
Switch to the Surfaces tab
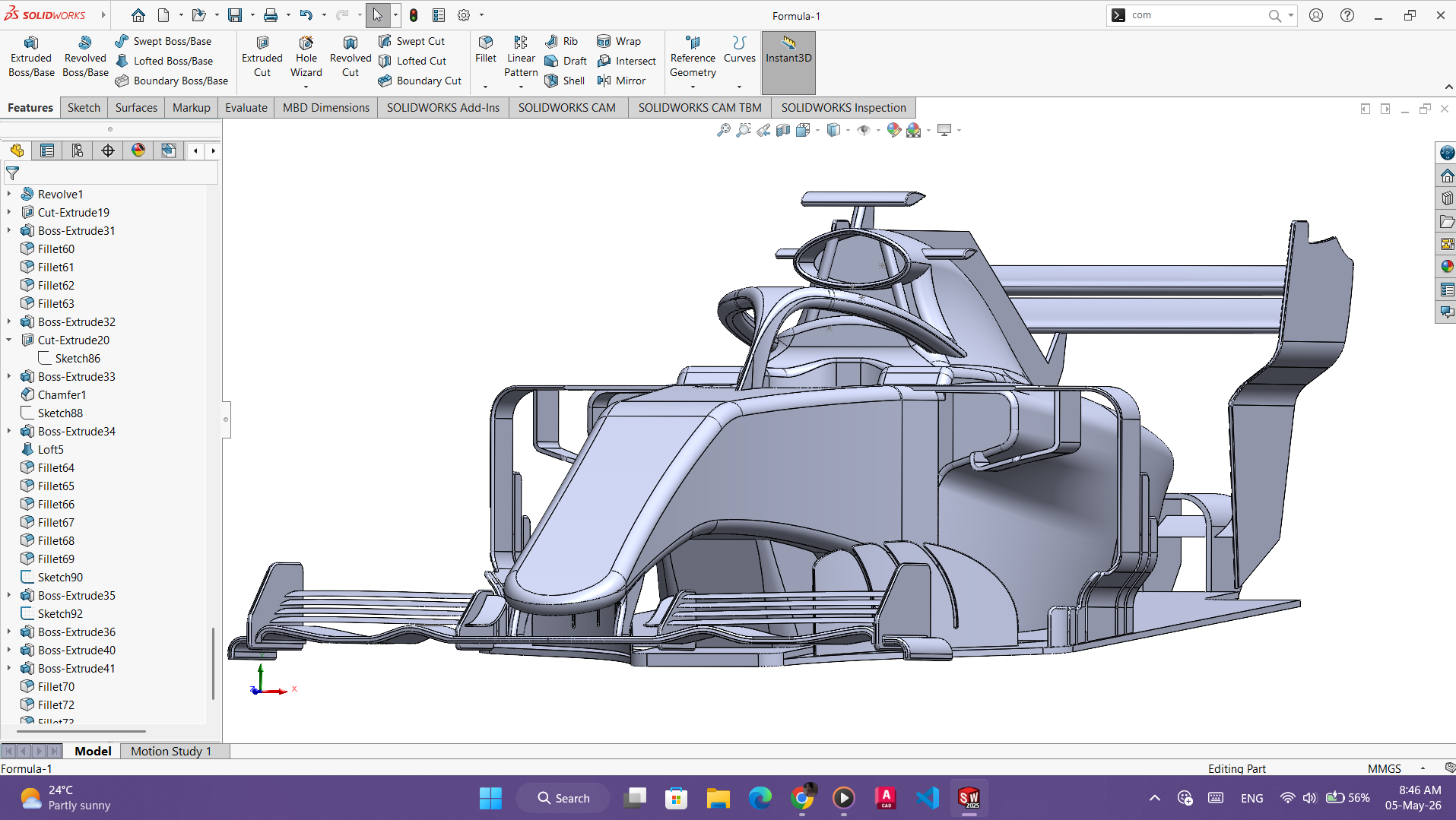136,107
